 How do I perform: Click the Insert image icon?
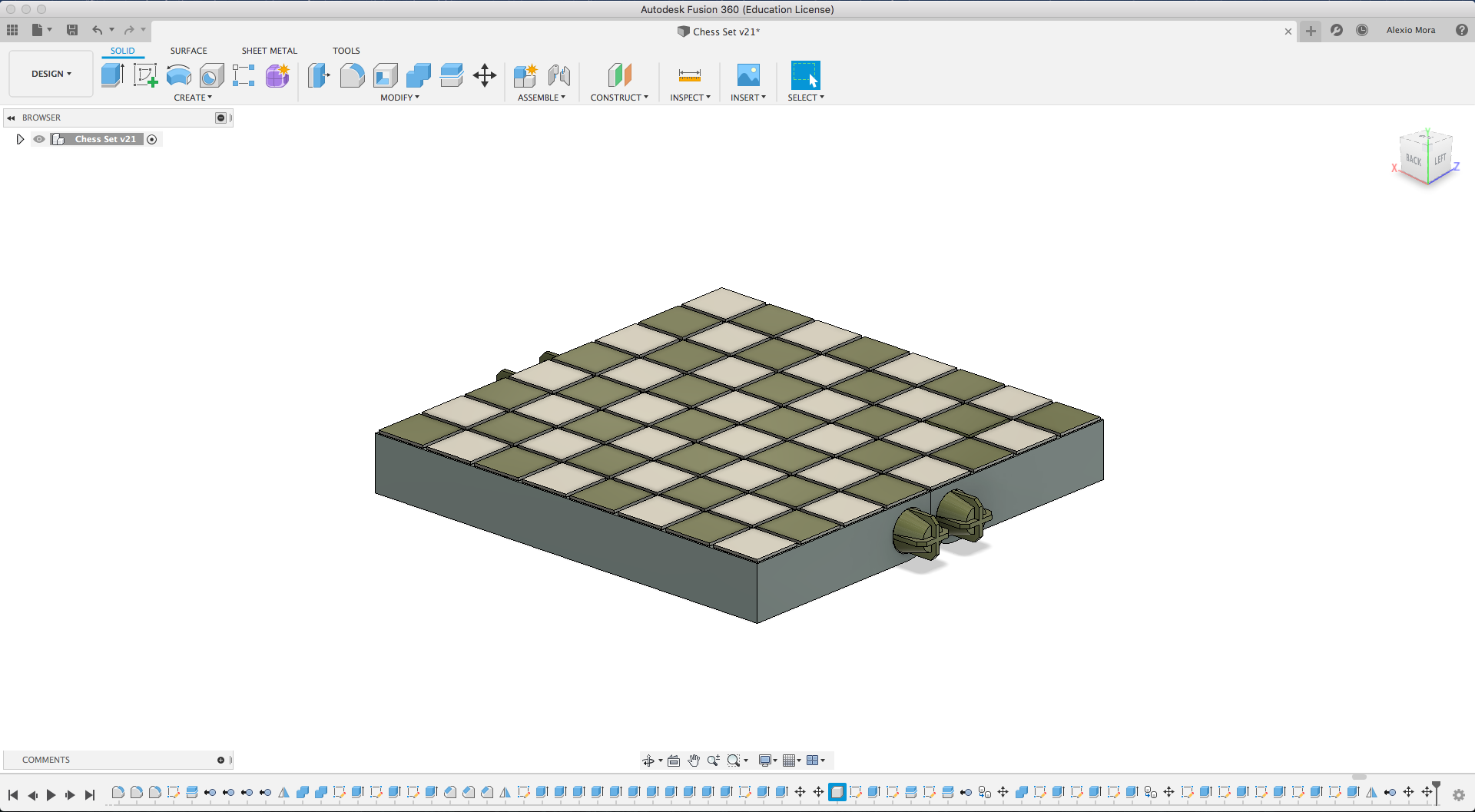tap(748, 75)
